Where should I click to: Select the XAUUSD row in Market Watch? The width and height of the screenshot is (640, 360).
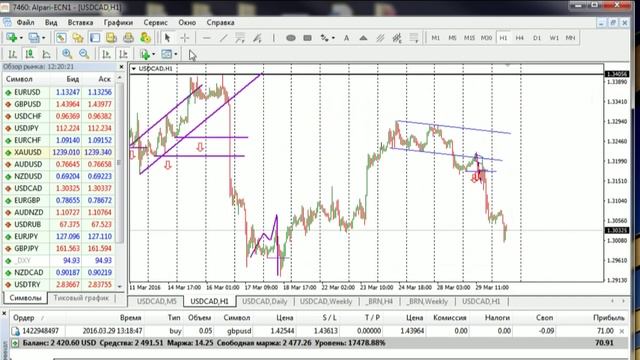(59, 152)
